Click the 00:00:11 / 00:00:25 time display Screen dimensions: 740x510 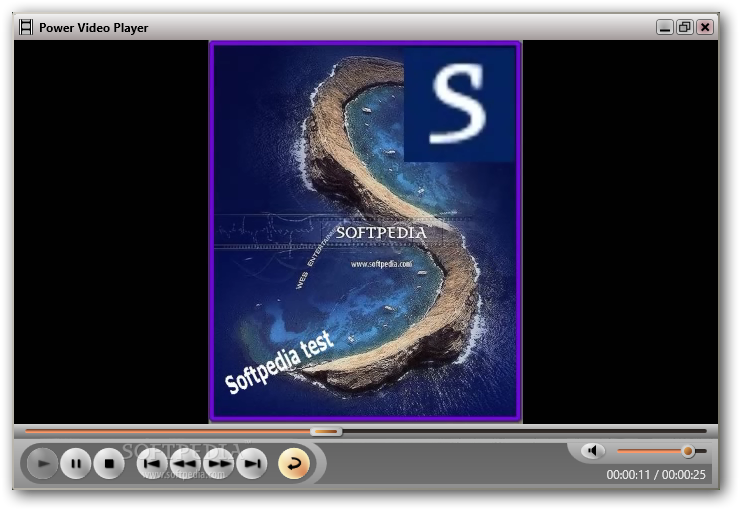pos(656,475)
